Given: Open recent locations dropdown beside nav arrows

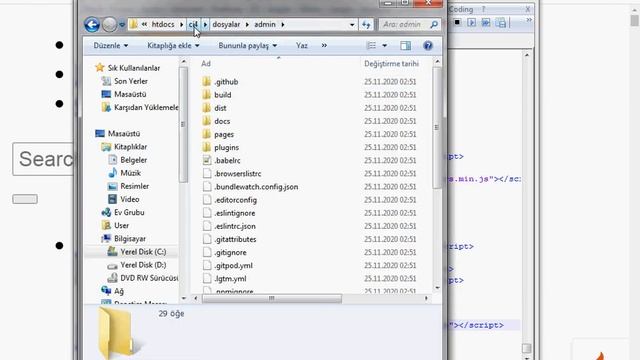Looking at the screenshot, I should 122,25.
